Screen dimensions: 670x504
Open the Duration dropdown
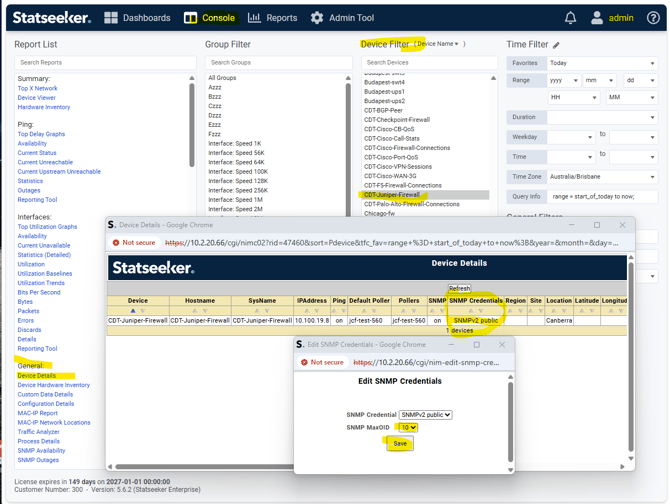[602, 117]
